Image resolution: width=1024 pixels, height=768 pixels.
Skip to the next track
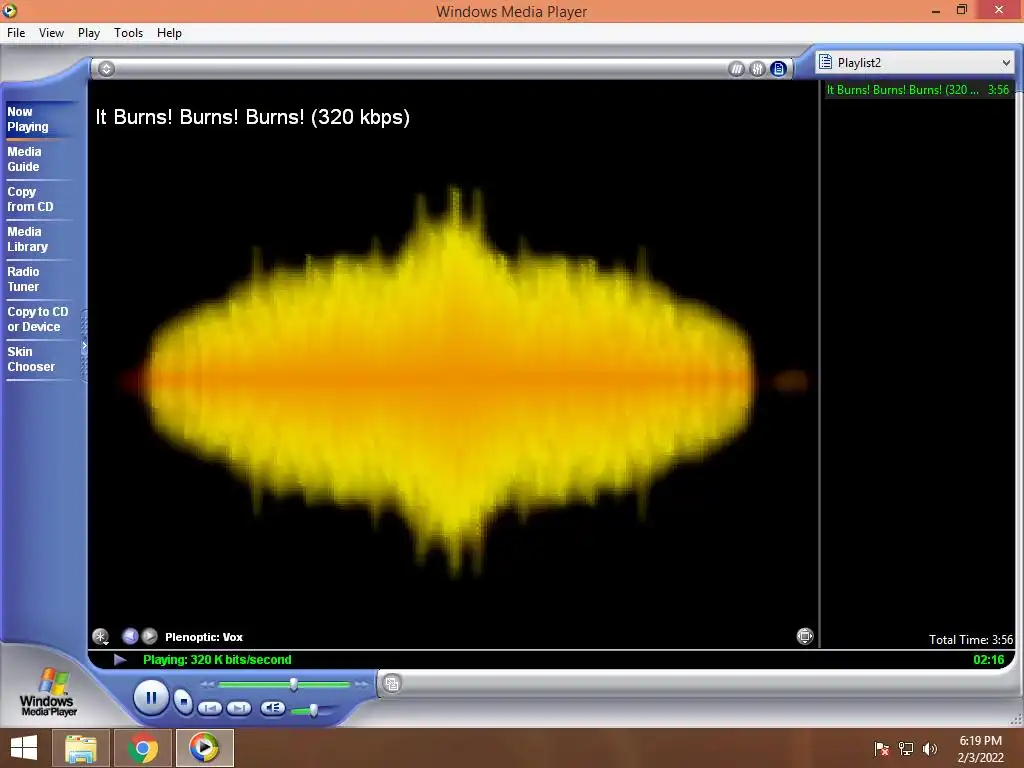tap(239, 708)
